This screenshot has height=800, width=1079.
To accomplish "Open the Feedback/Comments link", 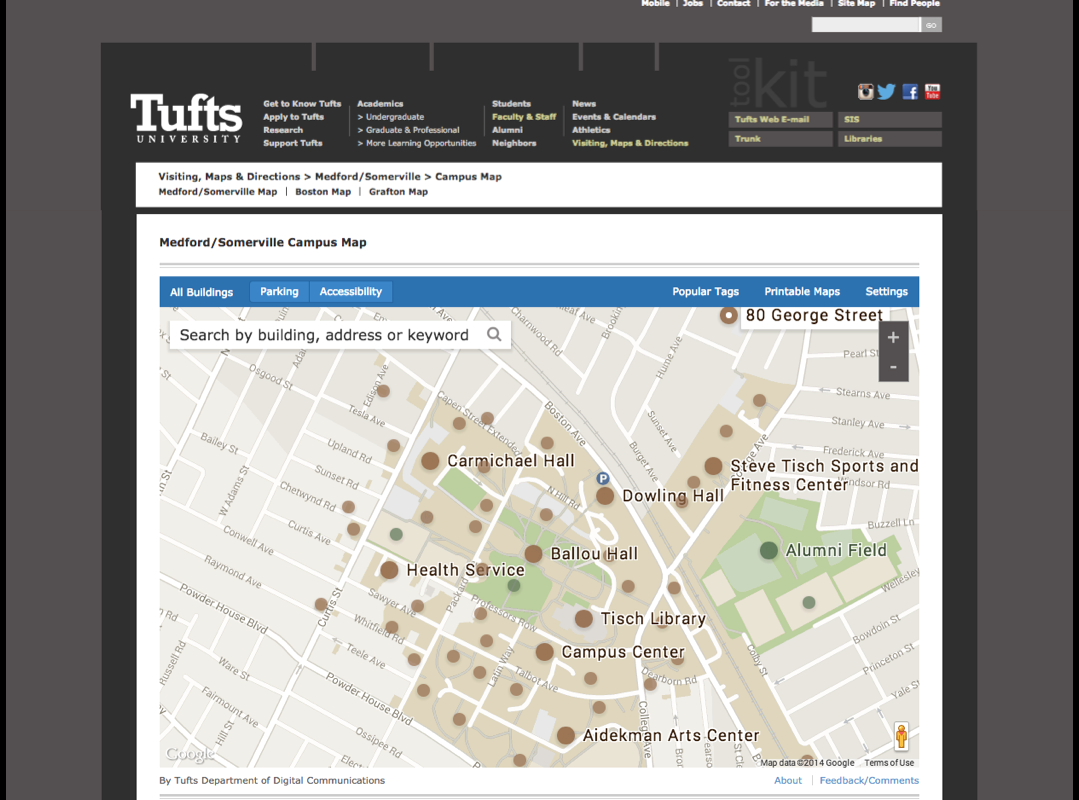I will click(x=868, y=781).
